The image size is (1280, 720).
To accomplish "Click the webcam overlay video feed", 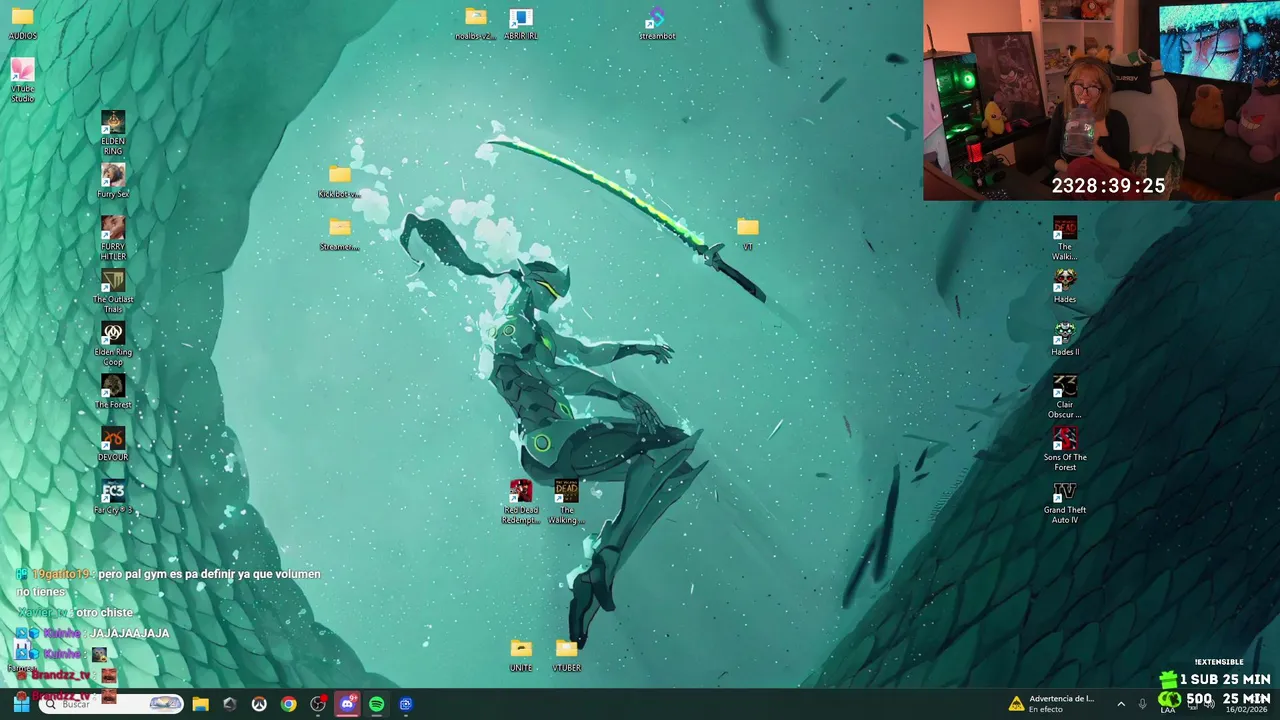I will 1101,100.
